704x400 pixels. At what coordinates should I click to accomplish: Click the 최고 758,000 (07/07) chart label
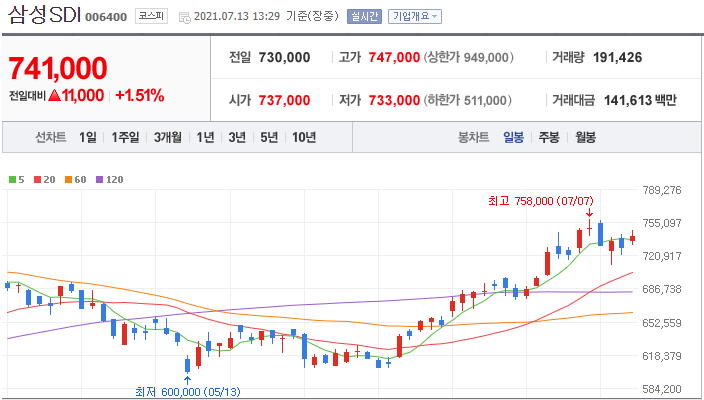click(541, 201)
